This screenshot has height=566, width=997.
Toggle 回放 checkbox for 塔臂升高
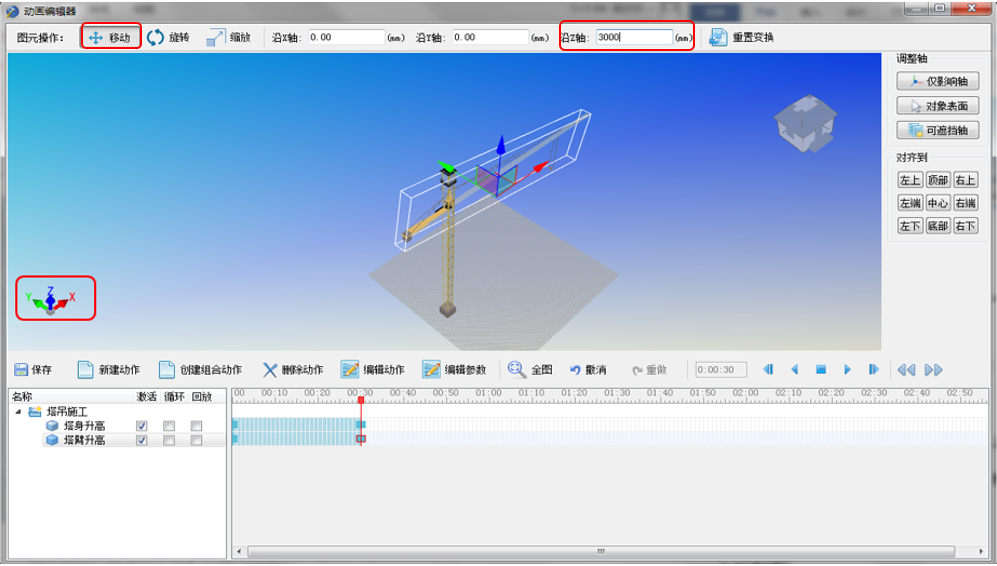tap(196, 440)
